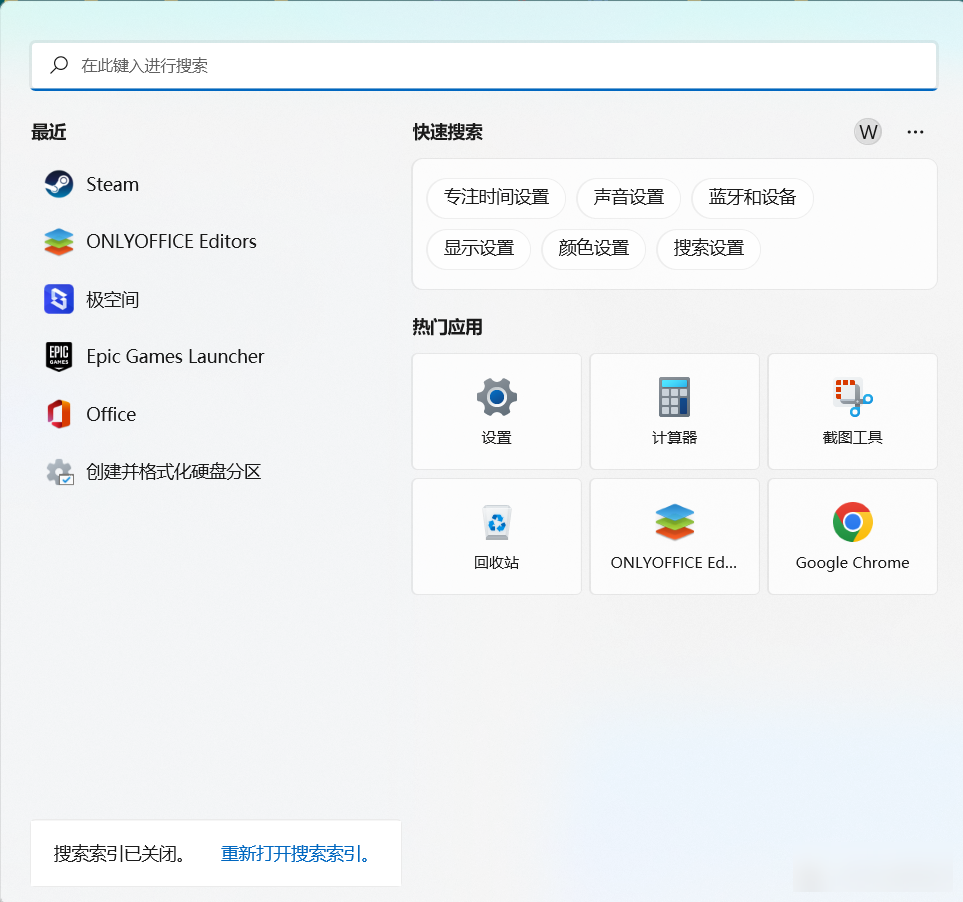Open Epic Games Launcher icon
963x902 pixels.
coord(59,357)
